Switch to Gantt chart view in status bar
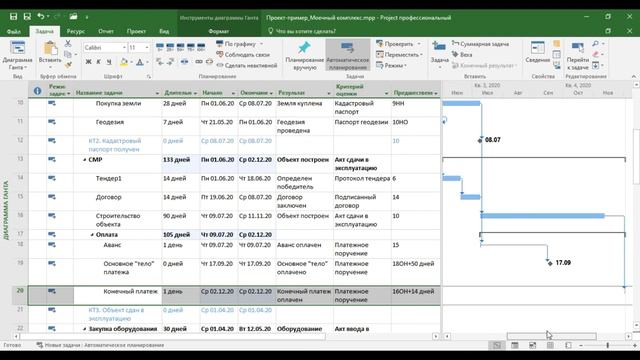This screenshot has width=640, height=360. [497, 345]
